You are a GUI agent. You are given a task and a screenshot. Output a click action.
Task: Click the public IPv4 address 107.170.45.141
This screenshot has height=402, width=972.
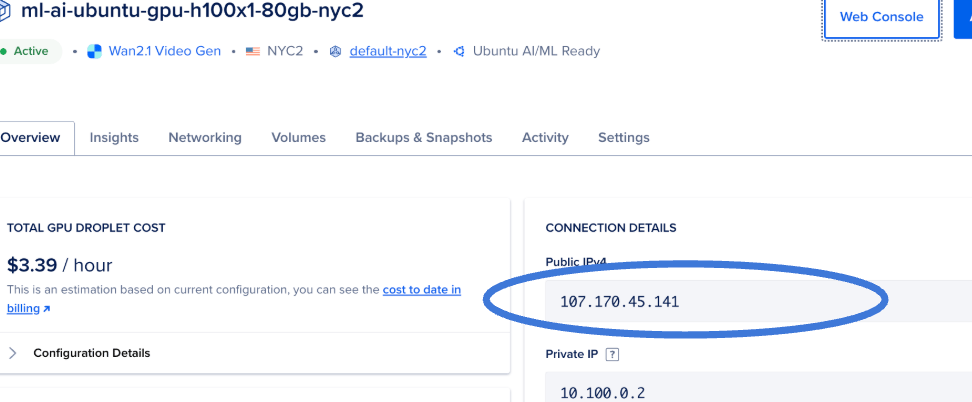point(620,302)
